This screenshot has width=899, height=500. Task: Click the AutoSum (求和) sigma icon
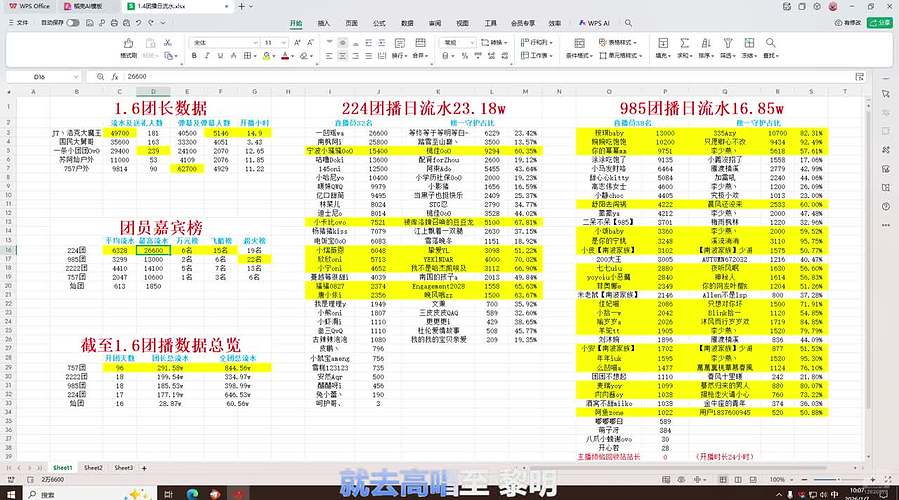[685, 44]
